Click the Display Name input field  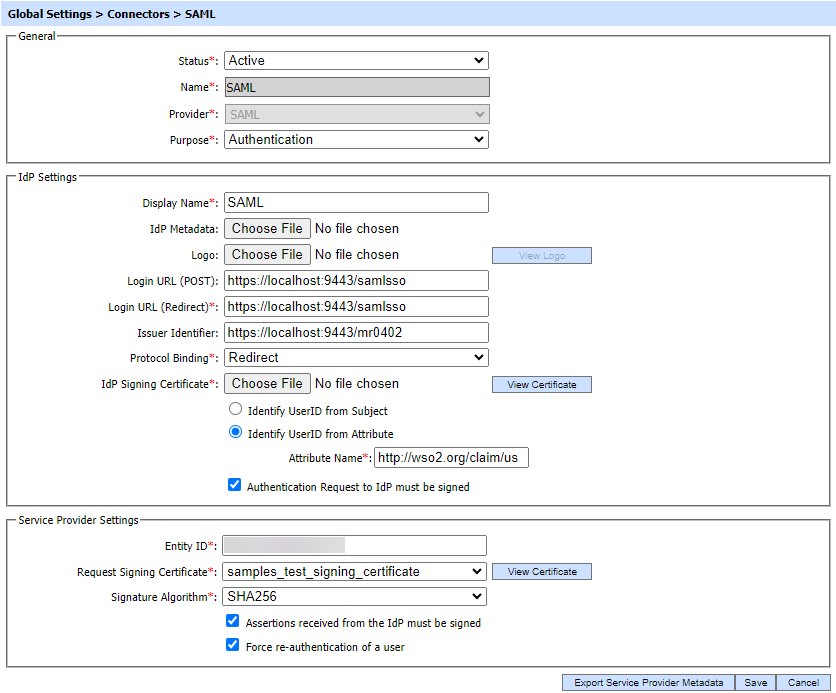(x=356, y=203)
